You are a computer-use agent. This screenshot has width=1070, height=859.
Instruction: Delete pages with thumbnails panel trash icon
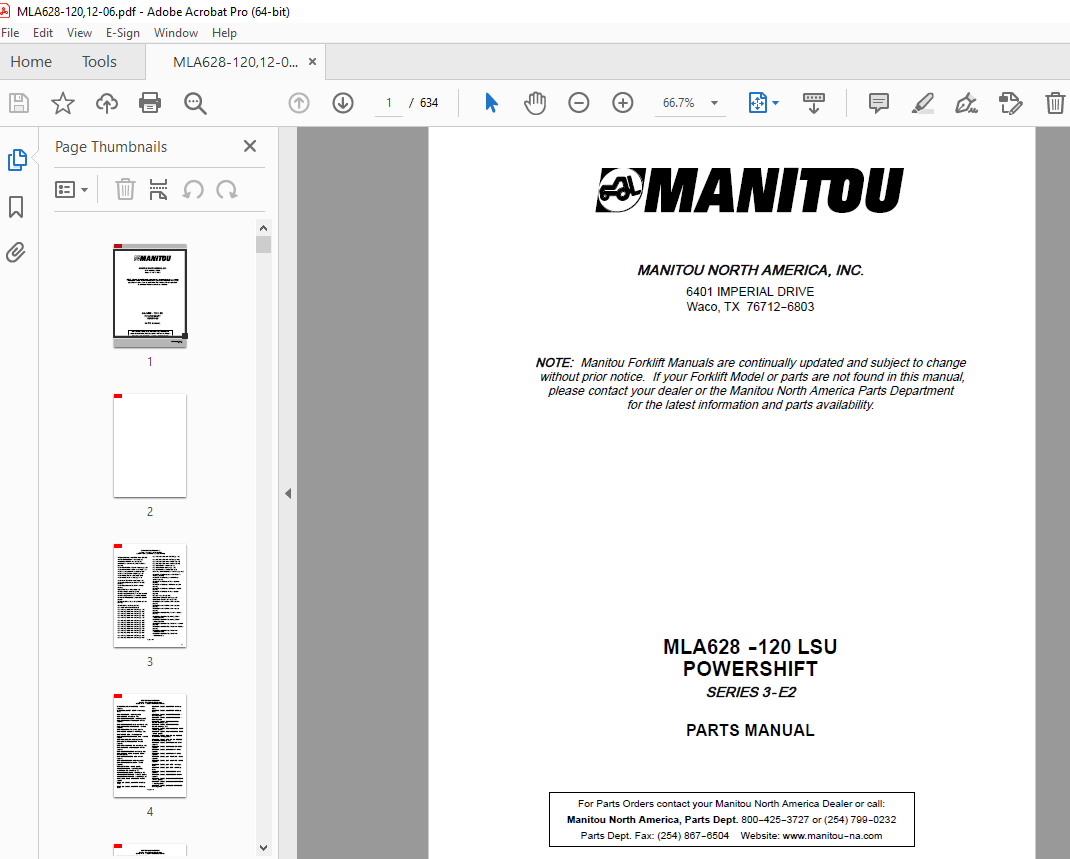(x=125, y=190)
